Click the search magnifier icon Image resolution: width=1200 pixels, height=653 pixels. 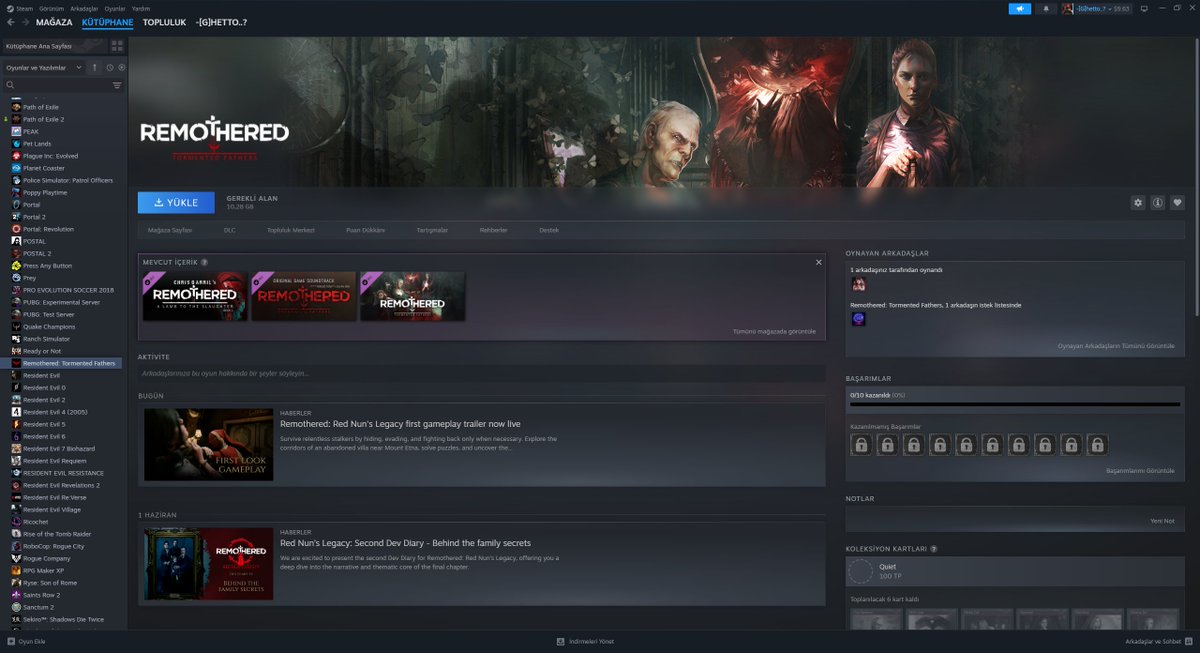11,85
